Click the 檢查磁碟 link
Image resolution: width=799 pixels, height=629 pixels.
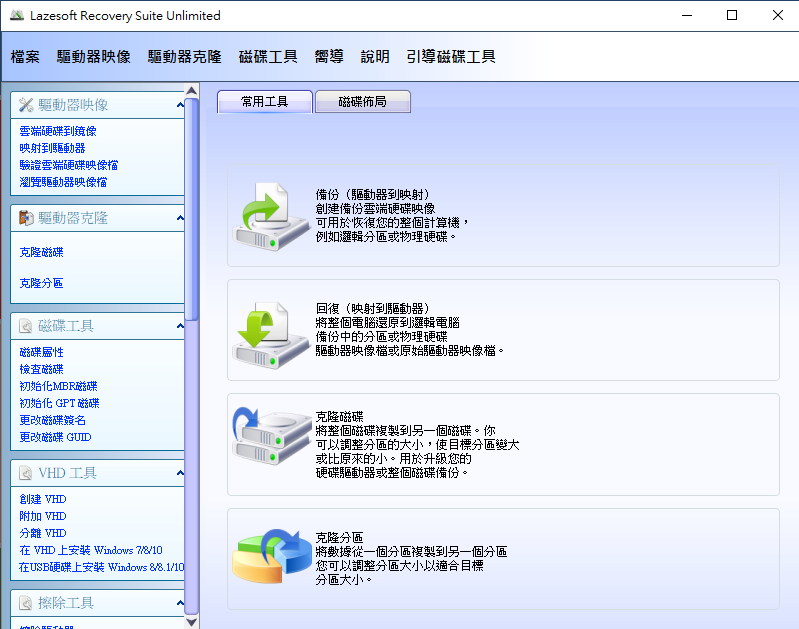41,369
